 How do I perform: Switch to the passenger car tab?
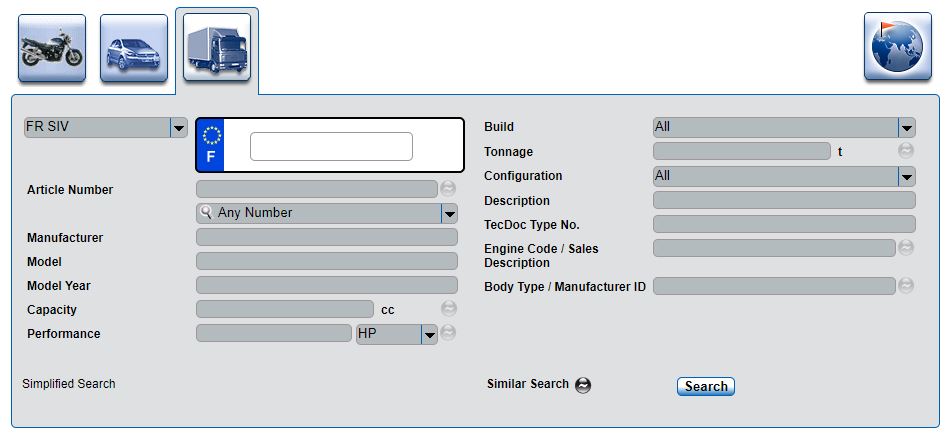click(134, 48)
